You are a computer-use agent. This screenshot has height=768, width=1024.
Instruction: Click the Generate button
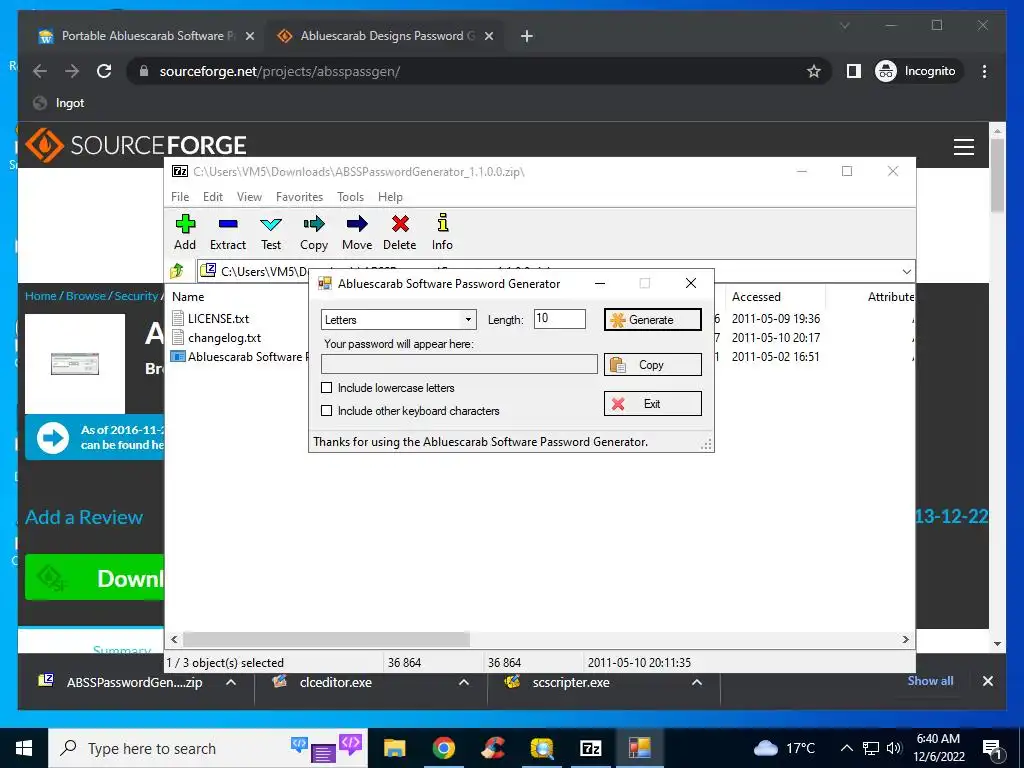point(652,319)
